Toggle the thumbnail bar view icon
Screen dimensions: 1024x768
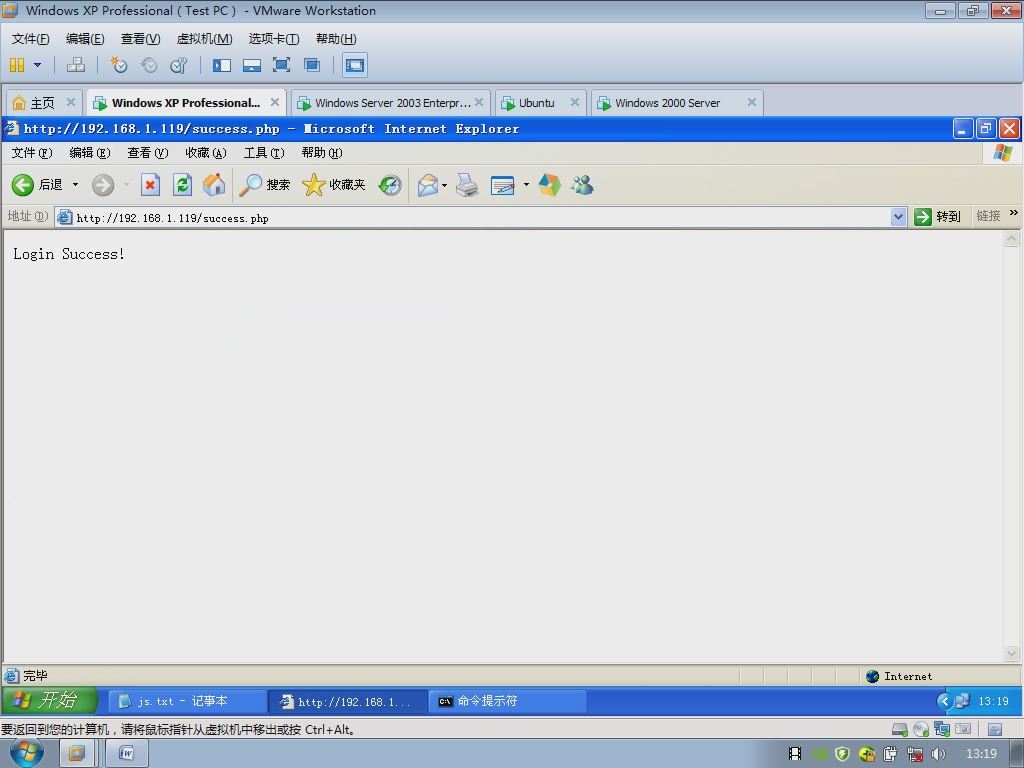pos(251,65)
